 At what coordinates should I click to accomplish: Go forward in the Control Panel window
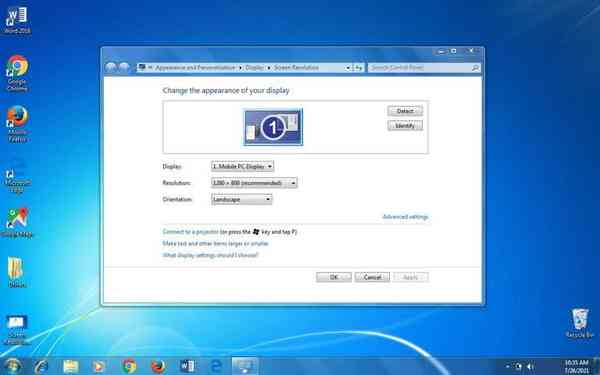124,67
